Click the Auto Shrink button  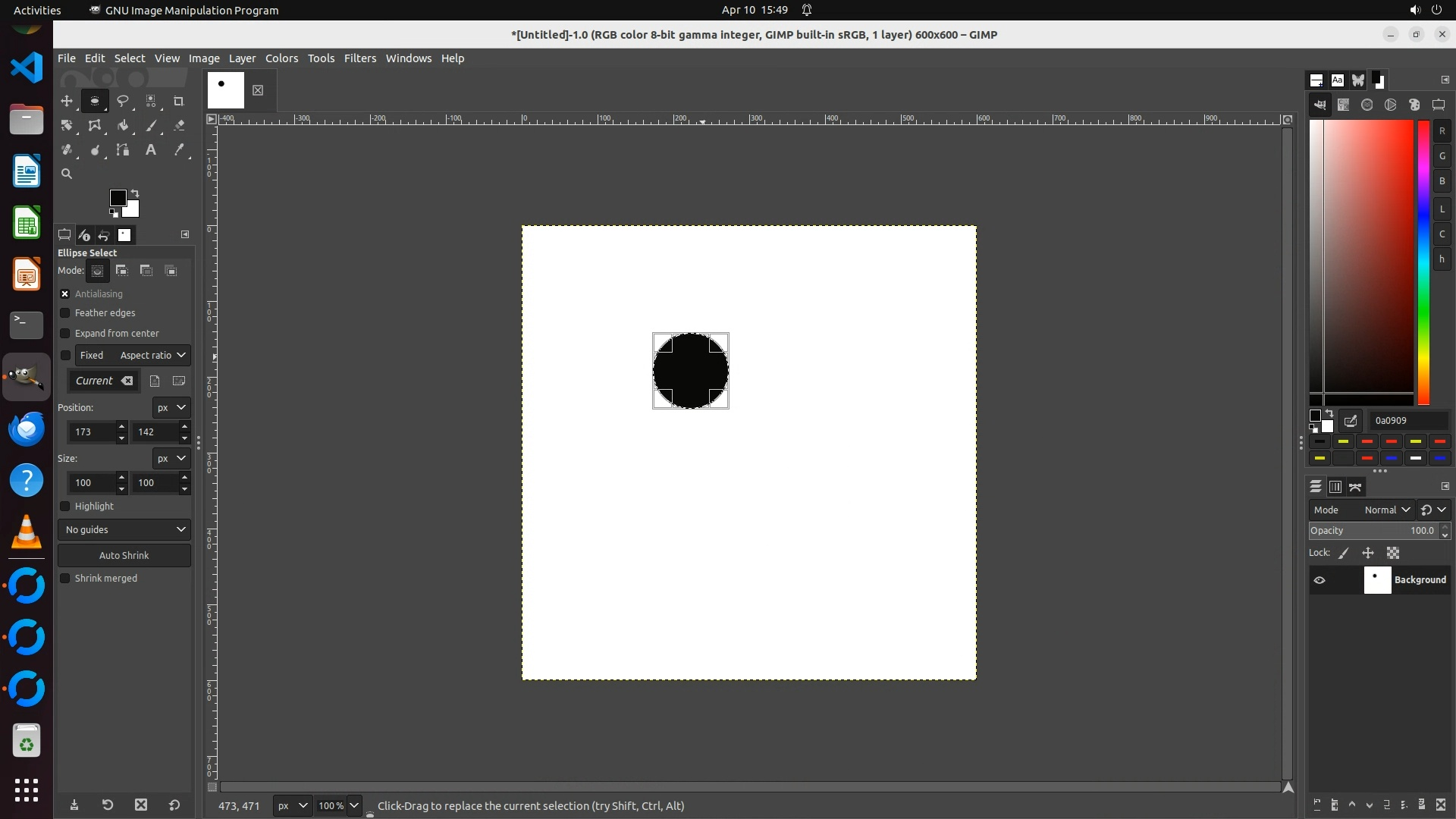(x=124, y=556)
